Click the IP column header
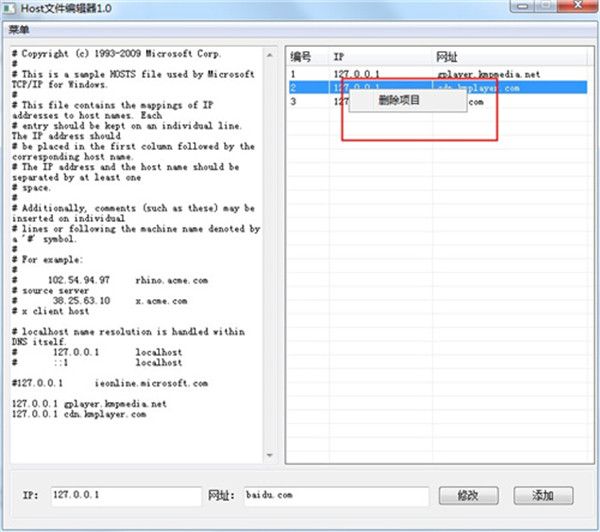 click(380, 56)
